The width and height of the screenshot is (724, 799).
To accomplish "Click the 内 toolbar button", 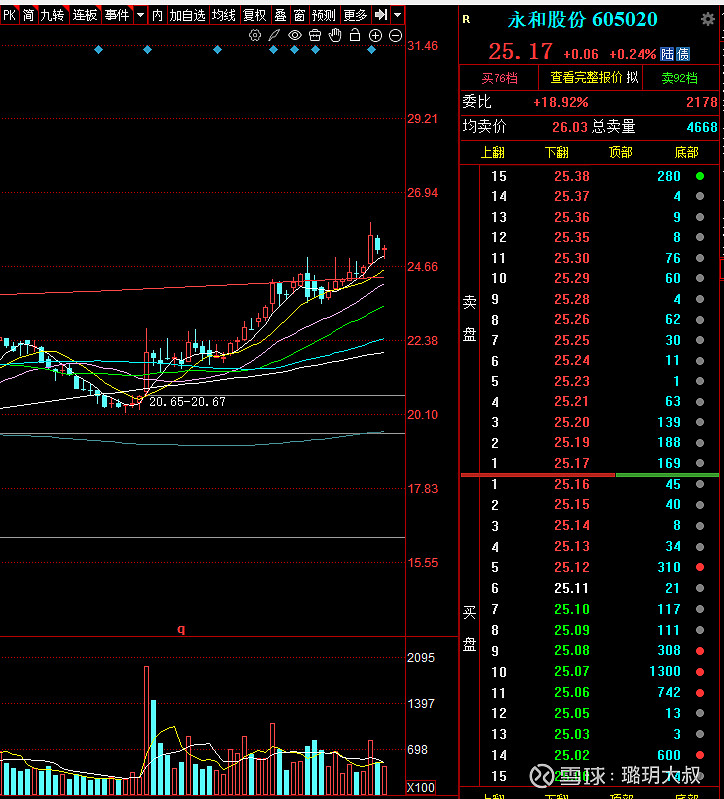I will pyautogui.click(x=157, y=15).
